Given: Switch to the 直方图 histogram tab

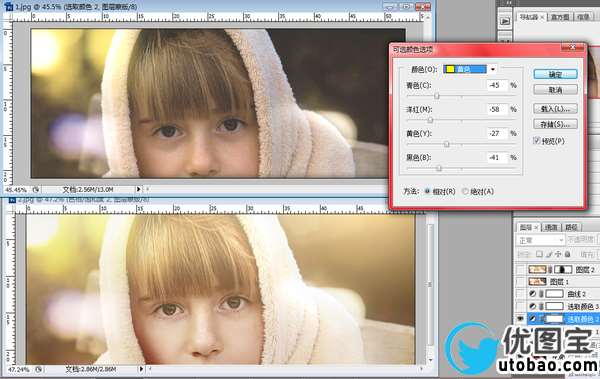Looking at the screenshot, I should coord(561,17).
